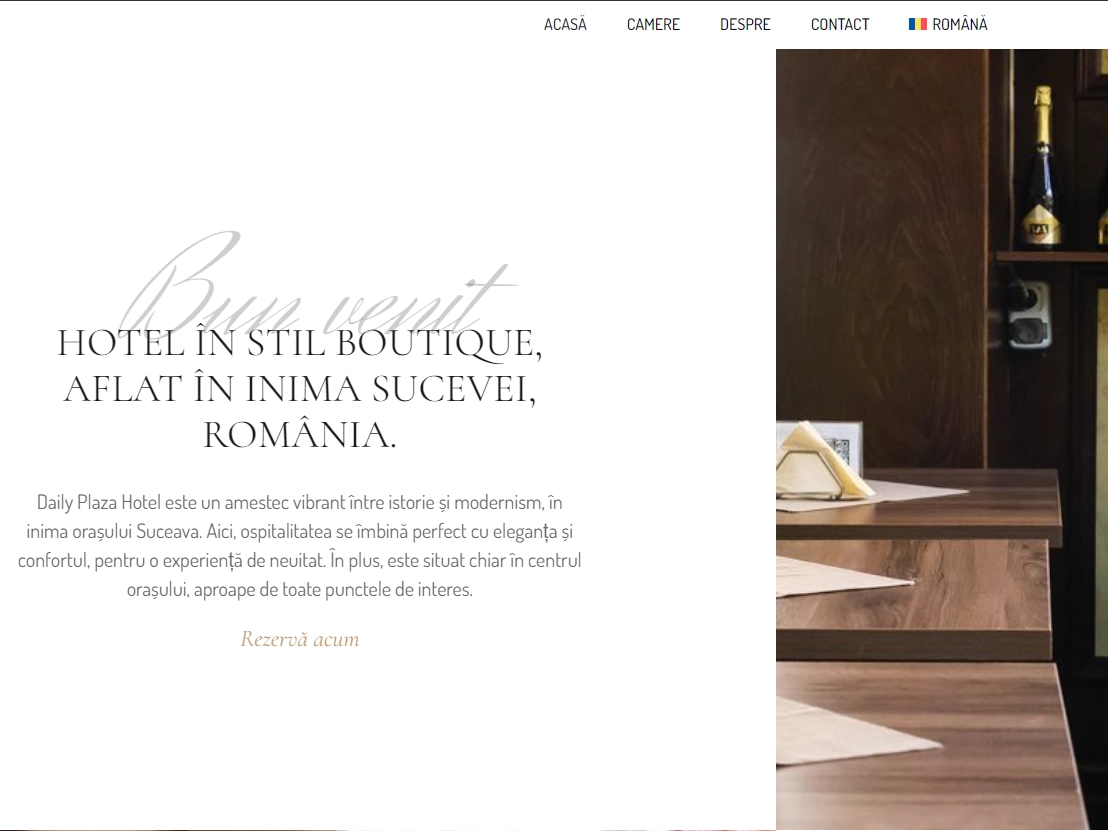
Task: Click the Rezervă acum link
Action: click(300, 639)
